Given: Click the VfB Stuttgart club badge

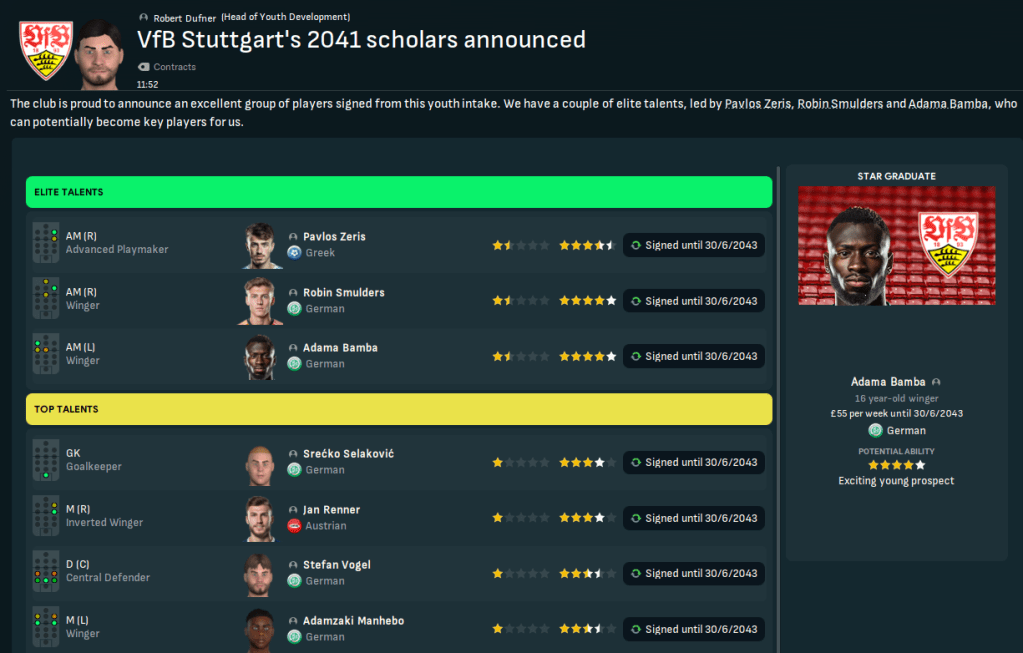Looking at the screenshot, I should 46,50.
